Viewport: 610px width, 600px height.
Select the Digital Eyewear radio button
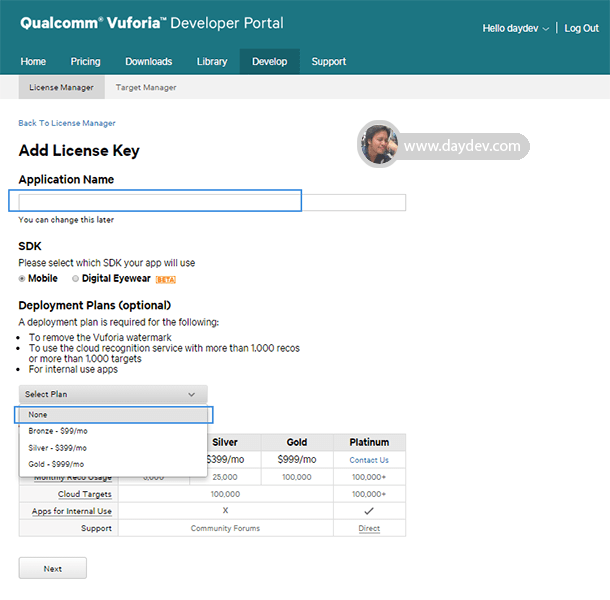(x=75, y=279)
